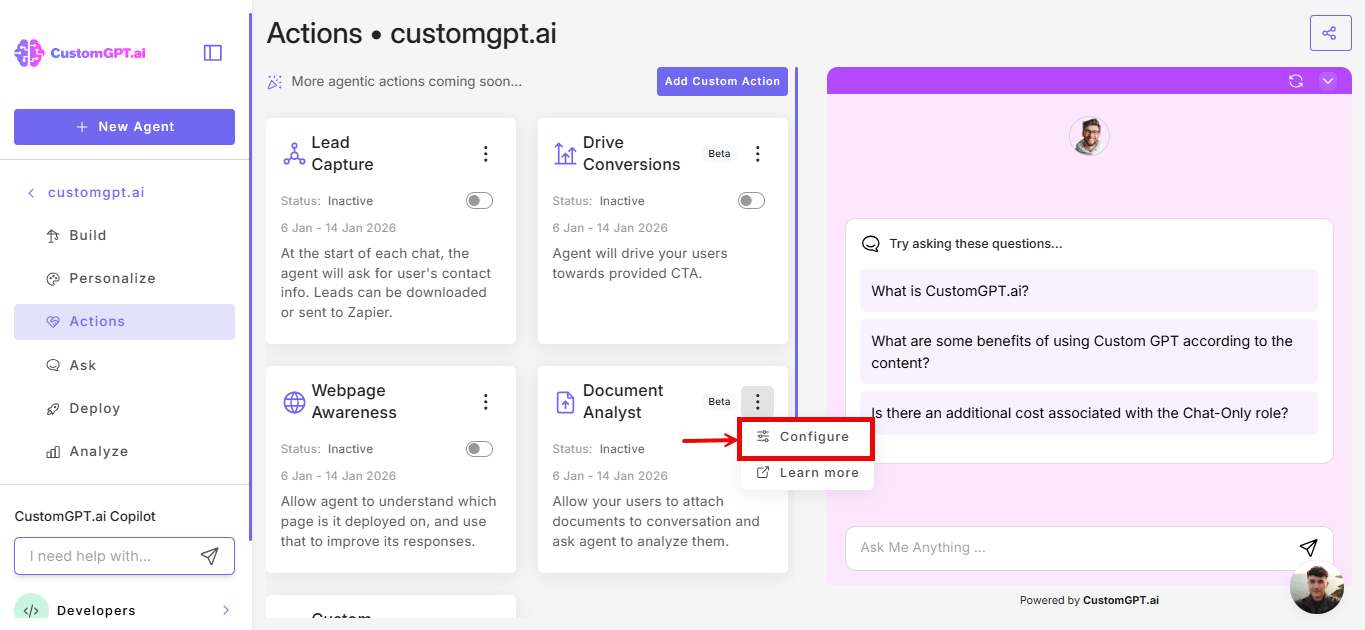The height and width of the screenshot is (630, 1365).
Task: Expand the Developers menu arrow
Action: point(226,611)
